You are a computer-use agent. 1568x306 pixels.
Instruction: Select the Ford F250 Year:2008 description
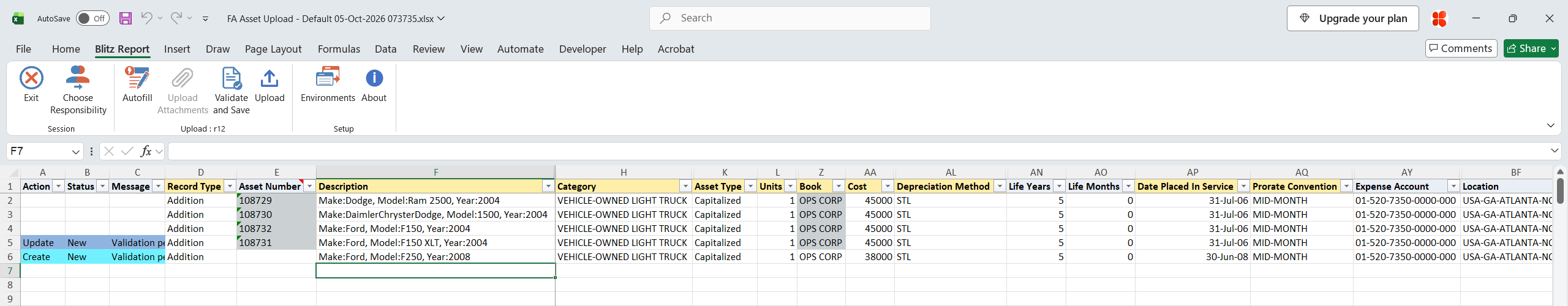coord(435,257)
